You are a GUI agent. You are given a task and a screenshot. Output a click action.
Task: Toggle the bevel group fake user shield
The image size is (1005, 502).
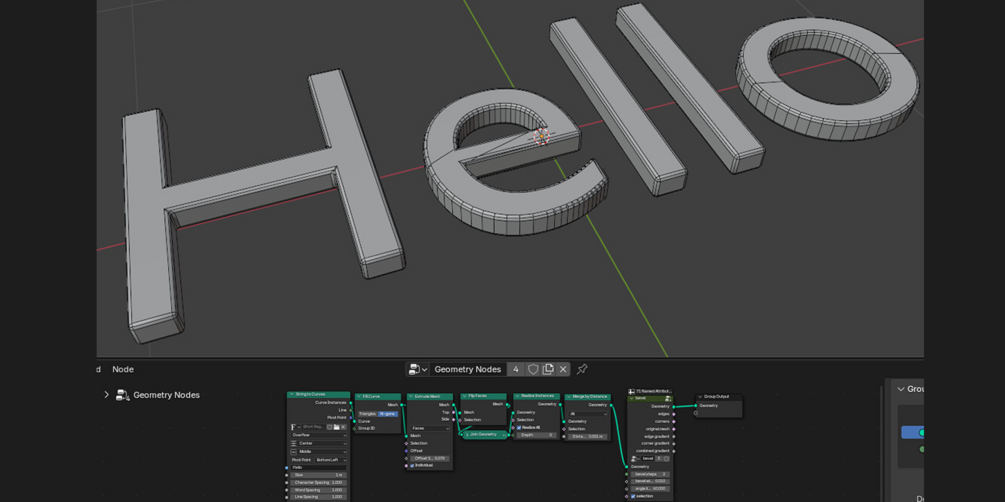(666, 458)
